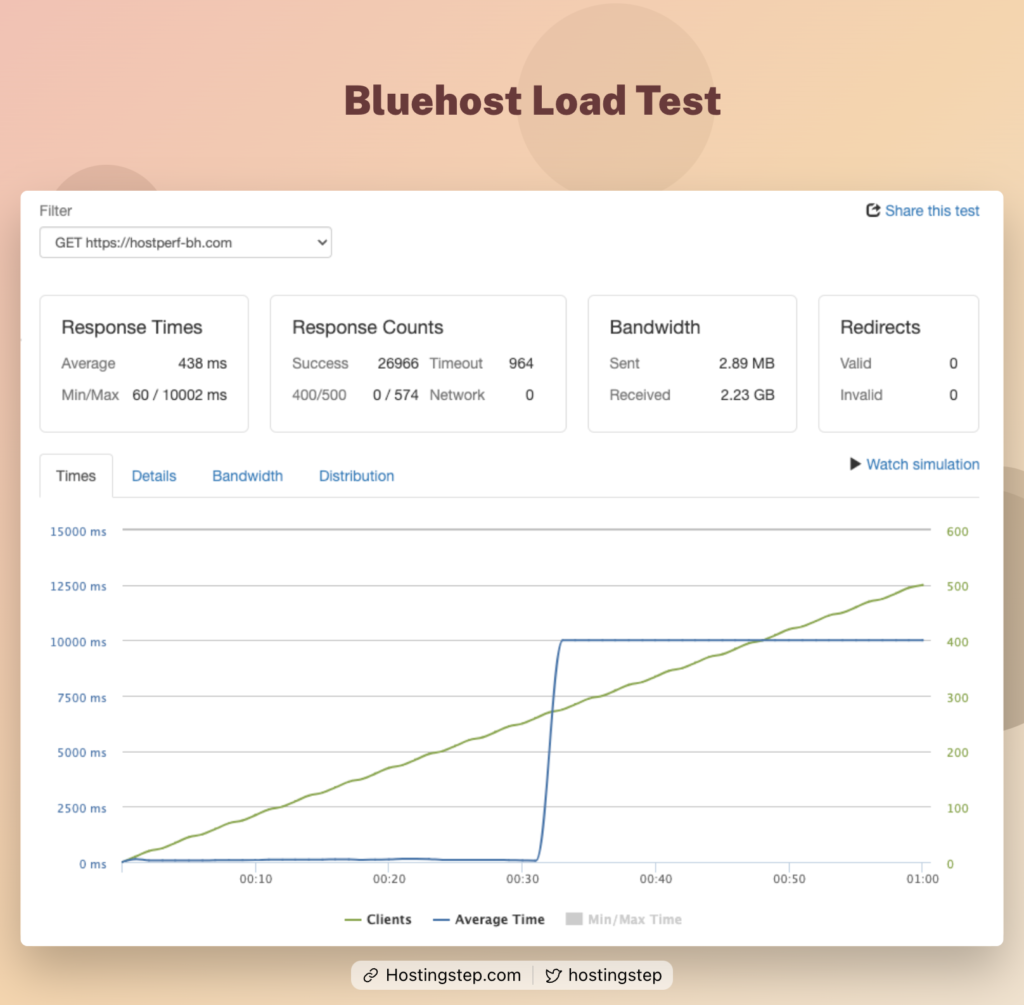This screenshot has height=1005, width=1024.
Task: Click the play triangle beside Watch simulation
Action: pos(855,464)
